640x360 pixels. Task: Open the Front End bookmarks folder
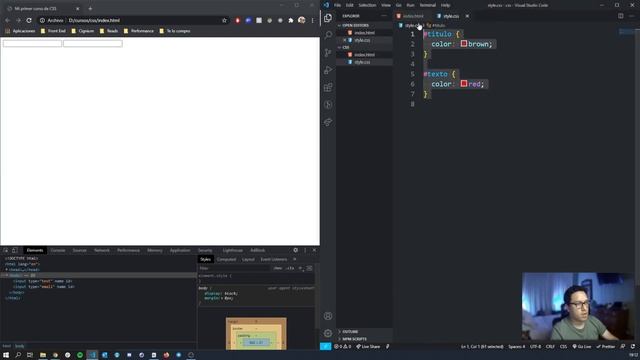(53, 31)
